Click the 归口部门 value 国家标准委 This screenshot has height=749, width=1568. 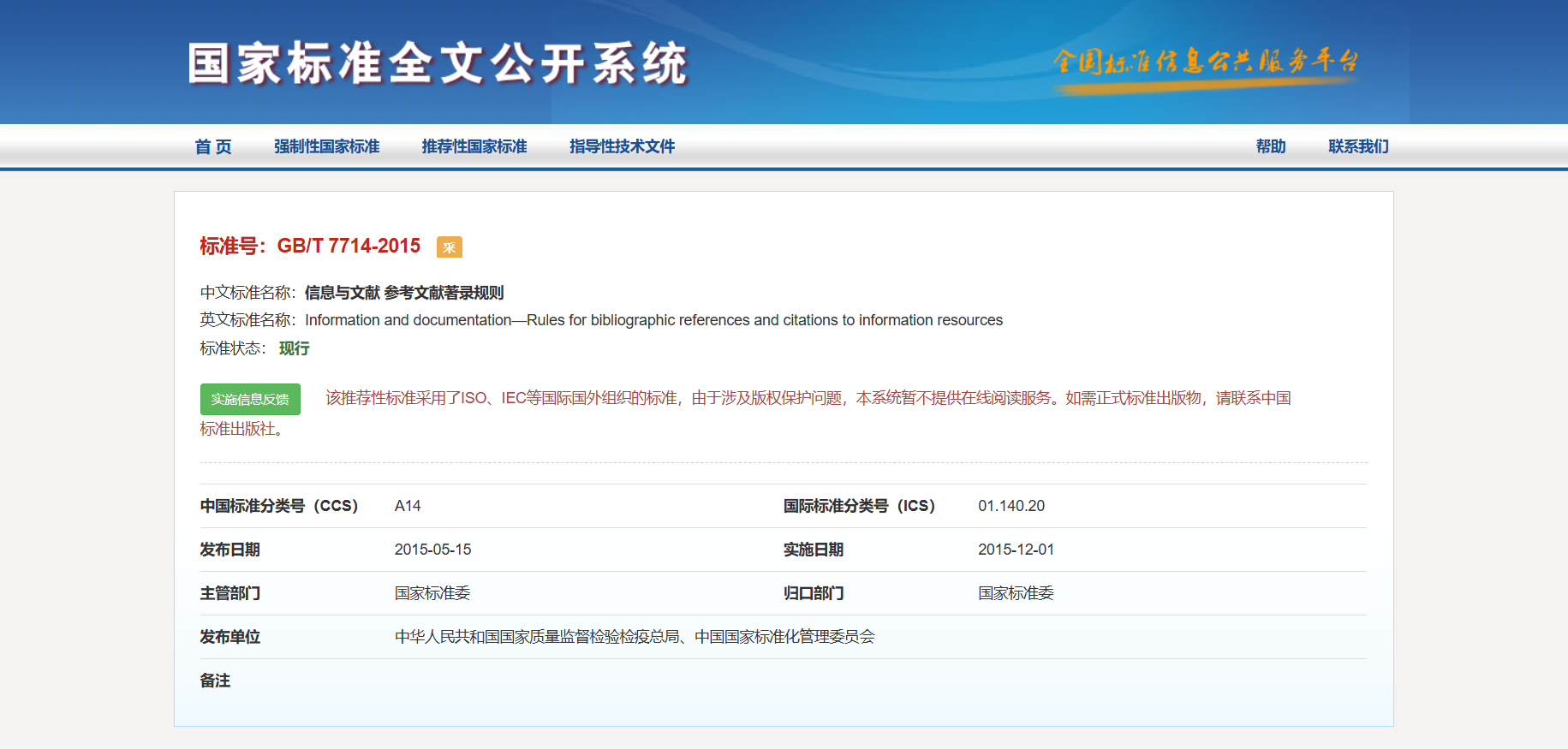point(1016,593)
